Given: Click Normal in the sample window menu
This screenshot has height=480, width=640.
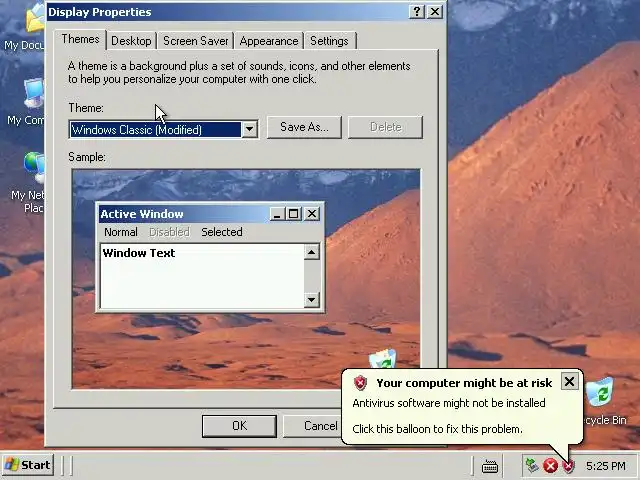Looking at the screenshot, I should pyautogui.click(x=121, y=232).
